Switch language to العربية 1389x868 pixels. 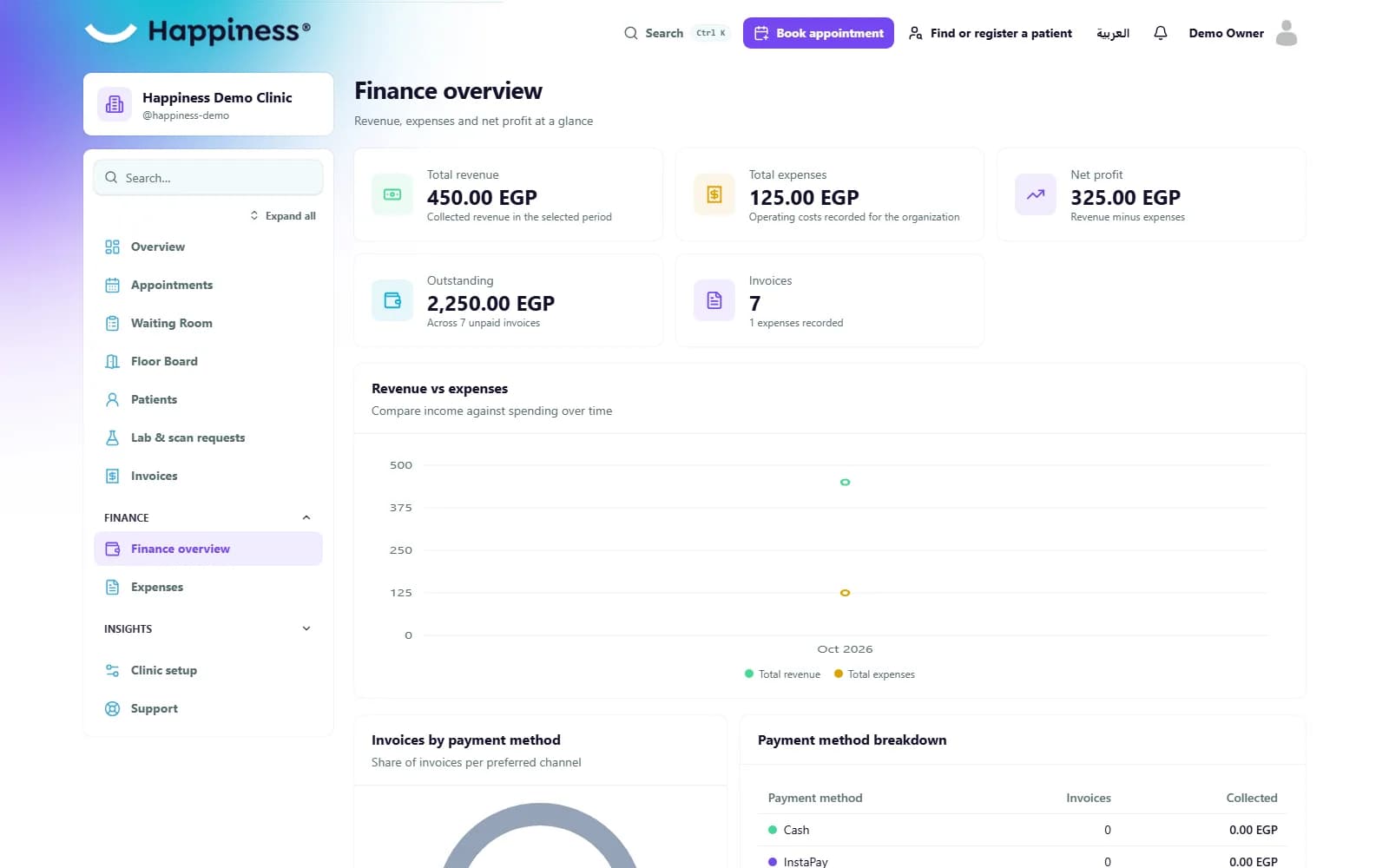[x=1113, y=33]
